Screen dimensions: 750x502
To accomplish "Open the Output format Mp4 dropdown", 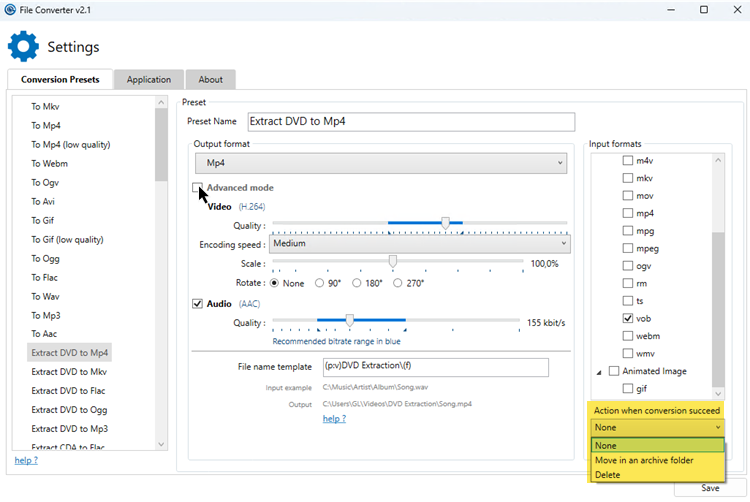I will click(381, 162).
